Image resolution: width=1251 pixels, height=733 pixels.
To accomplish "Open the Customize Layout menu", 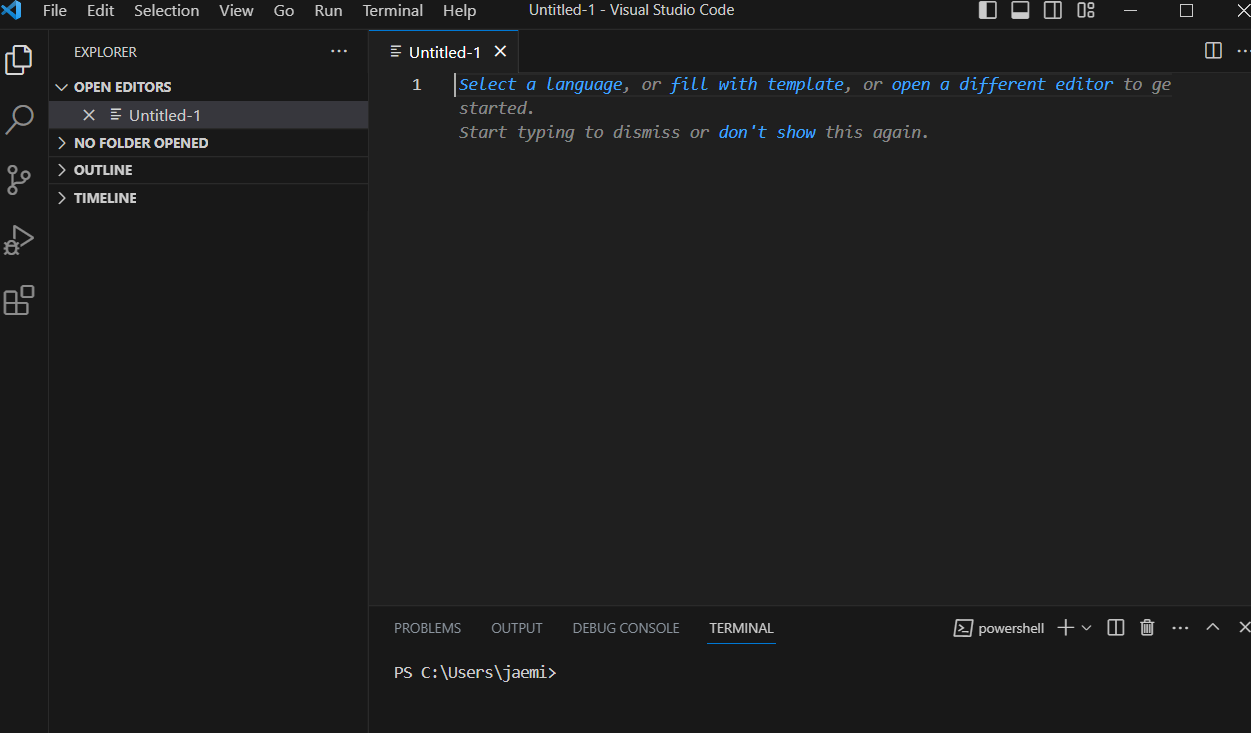I will [1086, 11].
